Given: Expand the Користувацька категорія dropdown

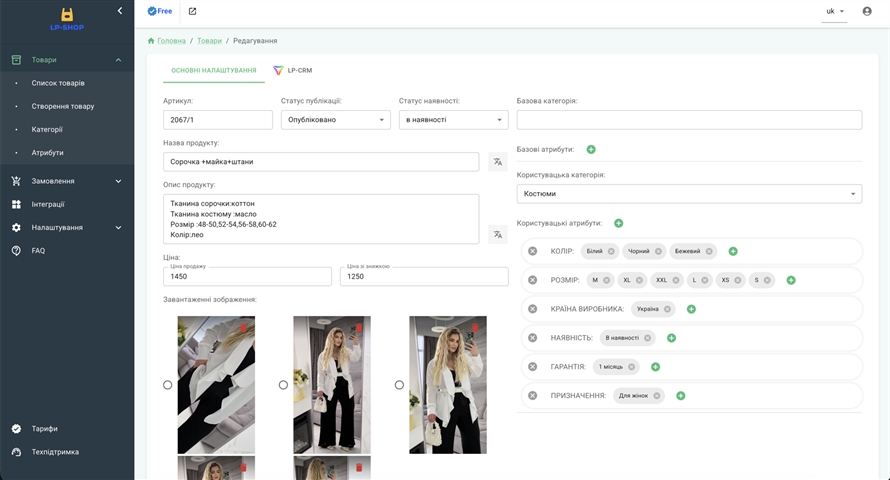Looking at the screenshot, I should 689,194.
